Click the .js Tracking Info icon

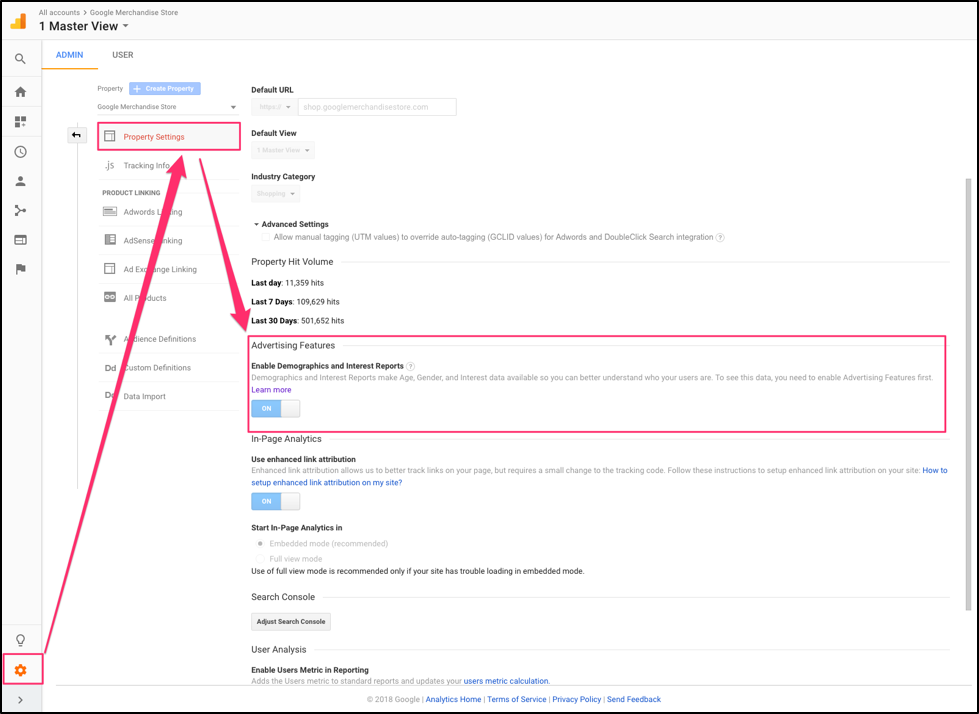click(x=110, y=165)
